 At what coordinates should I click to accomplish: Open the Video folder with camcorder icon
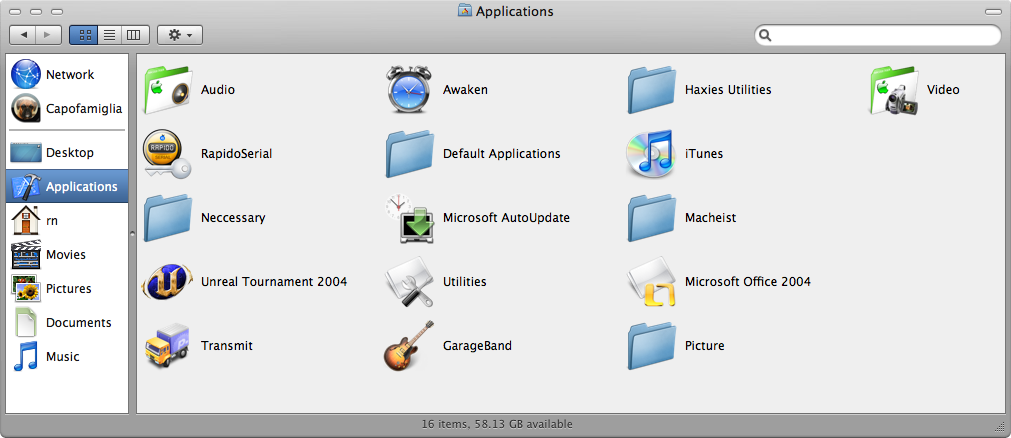tap(894, 90)
